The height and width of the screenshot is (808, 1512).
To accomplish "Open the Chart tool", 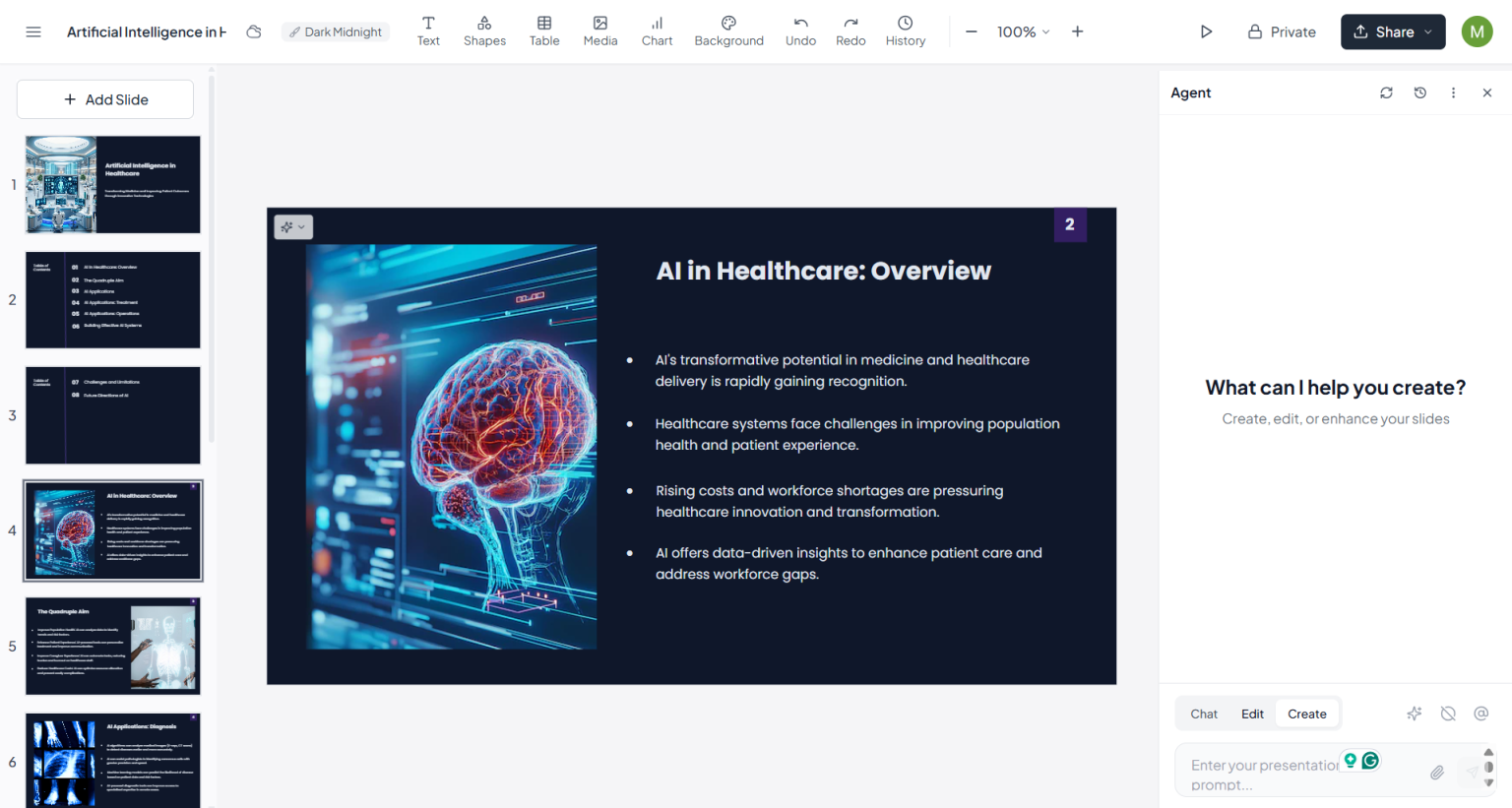I will point(657,31).
